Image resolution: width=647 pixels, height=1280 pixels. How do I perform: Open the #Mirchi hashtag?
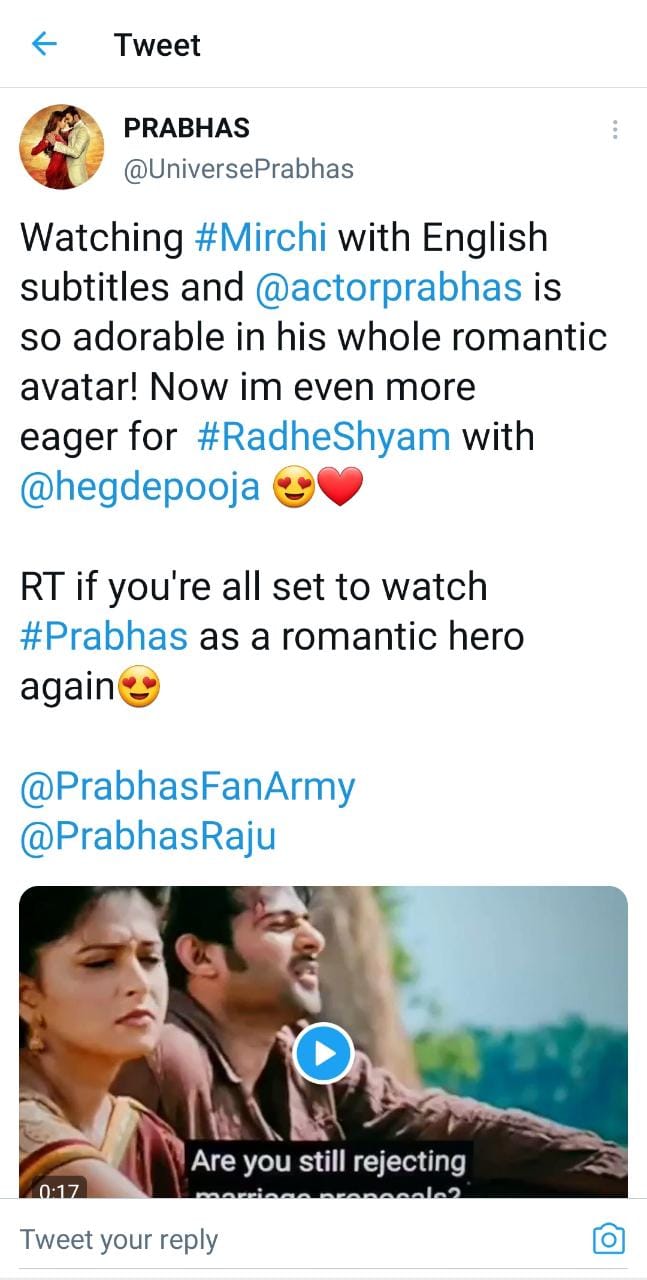pos(260,238)
